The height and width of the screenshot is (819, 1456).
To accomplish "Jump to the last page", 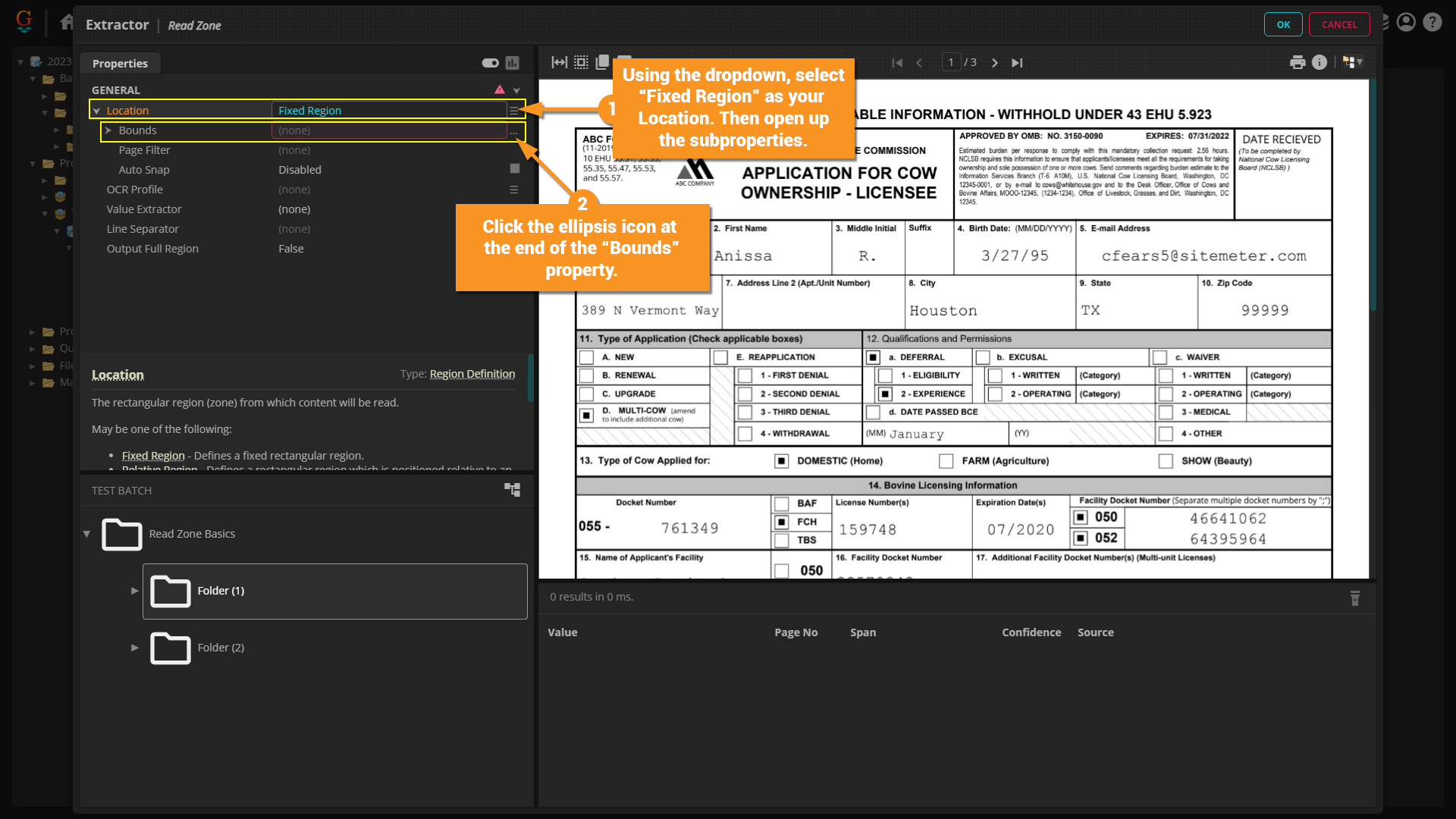I will click(1017, 63).
